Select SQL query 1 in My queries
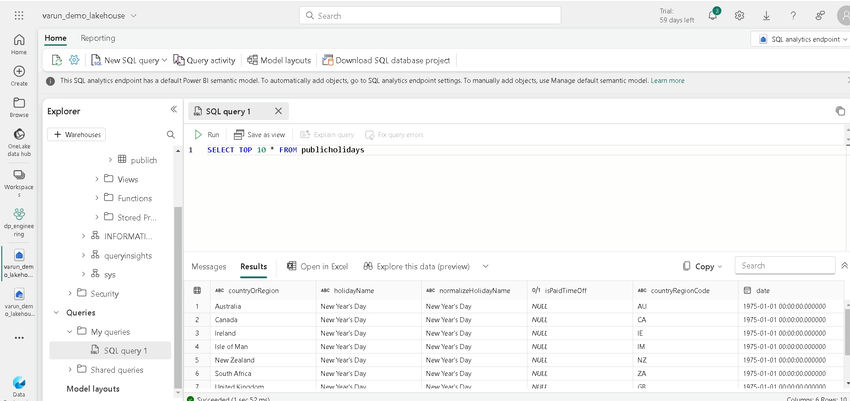This screenshot has width=850, height=401. tap(110, 351)
